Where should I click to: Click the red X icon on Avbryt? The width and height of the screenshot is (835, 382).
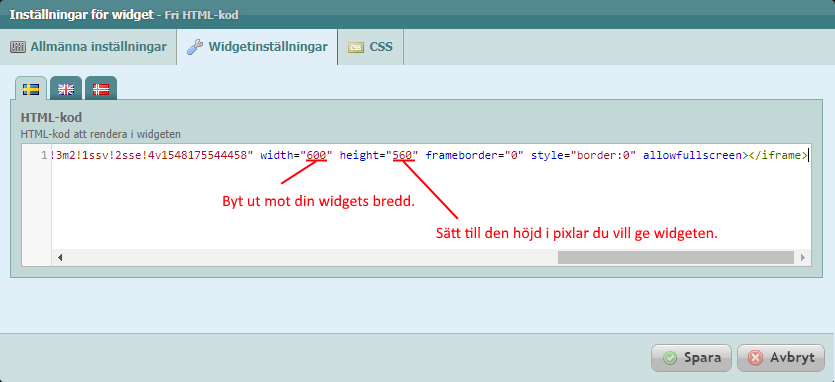[x=755, y=358]
